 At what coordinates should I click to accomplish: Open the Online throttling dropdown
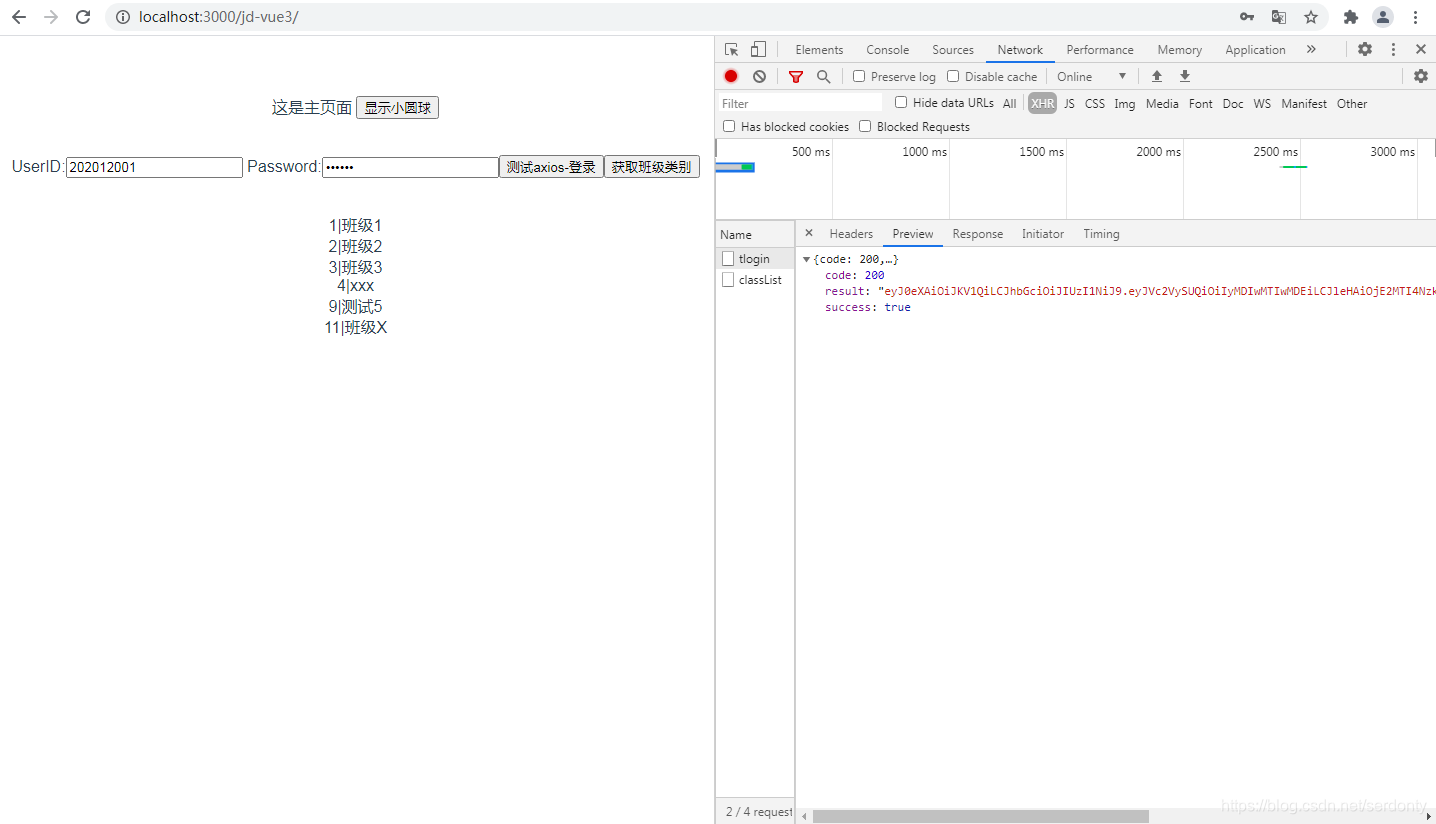point(1091,76)
